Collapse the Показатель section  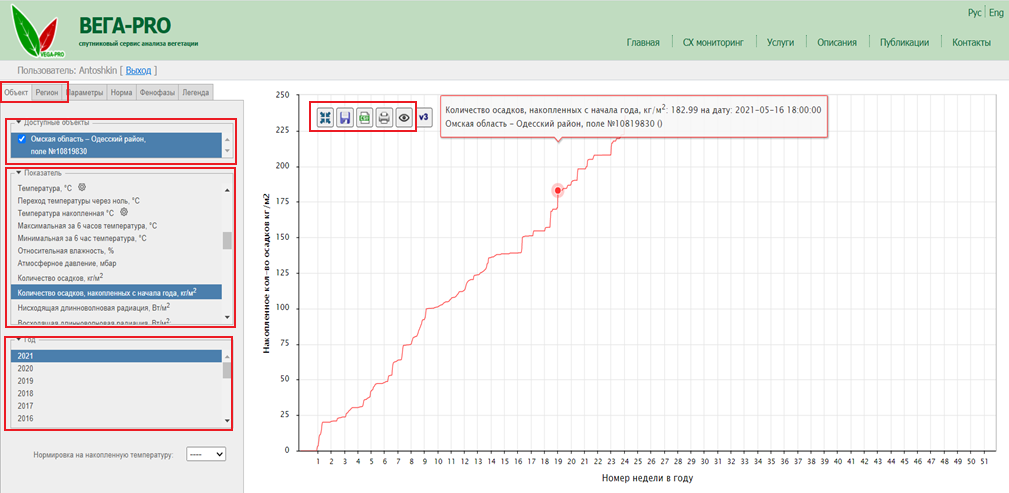pos(18,173)
